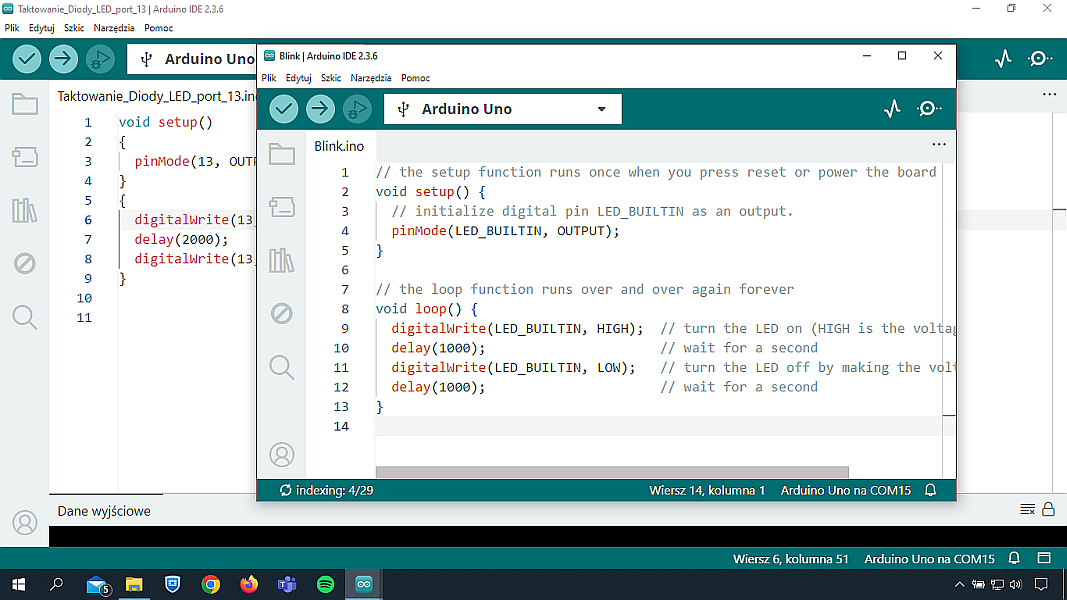Open Debug panel in Taktowanie sidebar
The width and height of the screenshot is (1067, 600).
(x=25, y=263)
